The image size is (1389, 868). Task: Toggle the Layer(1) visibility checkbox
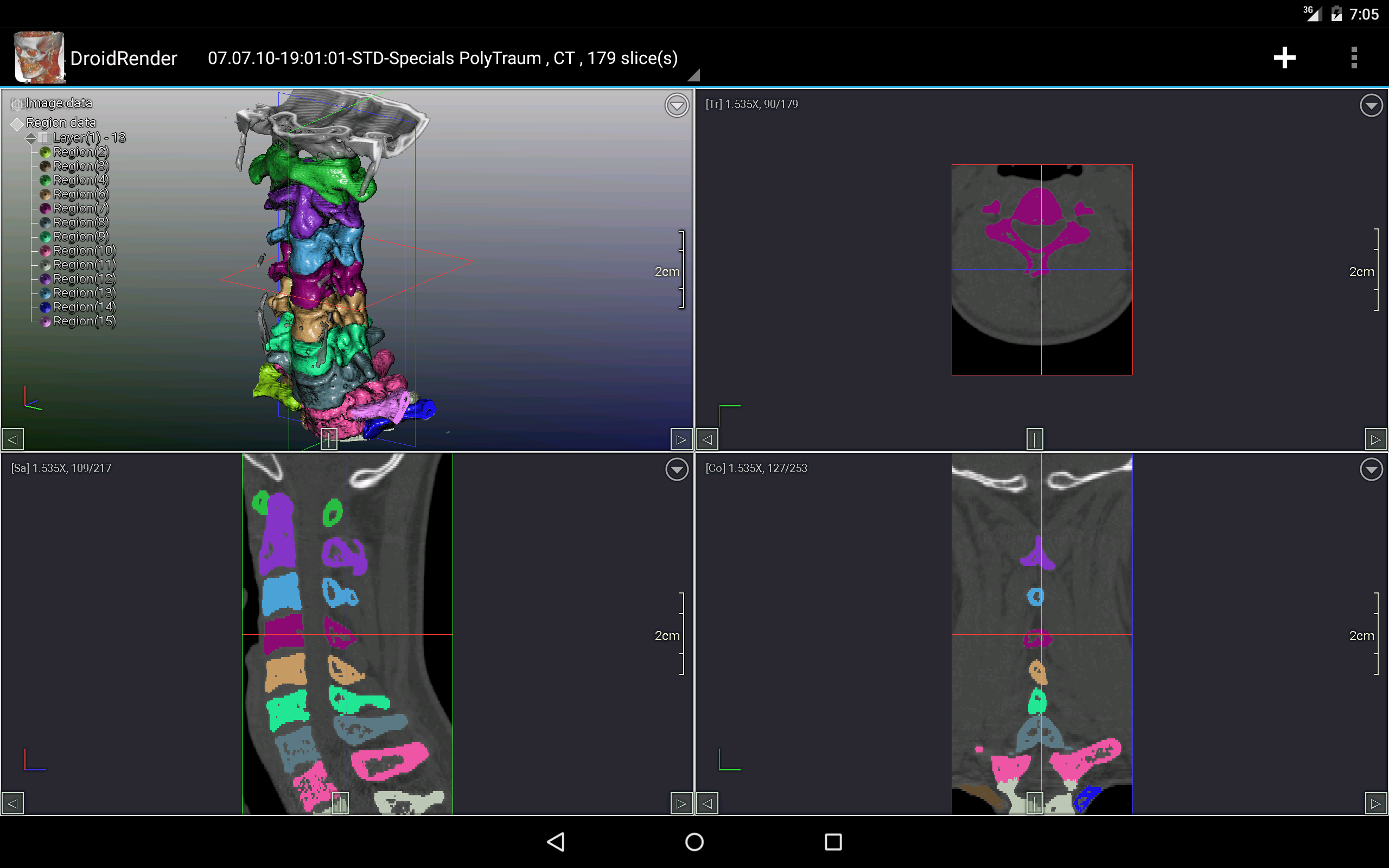[43, 138]
